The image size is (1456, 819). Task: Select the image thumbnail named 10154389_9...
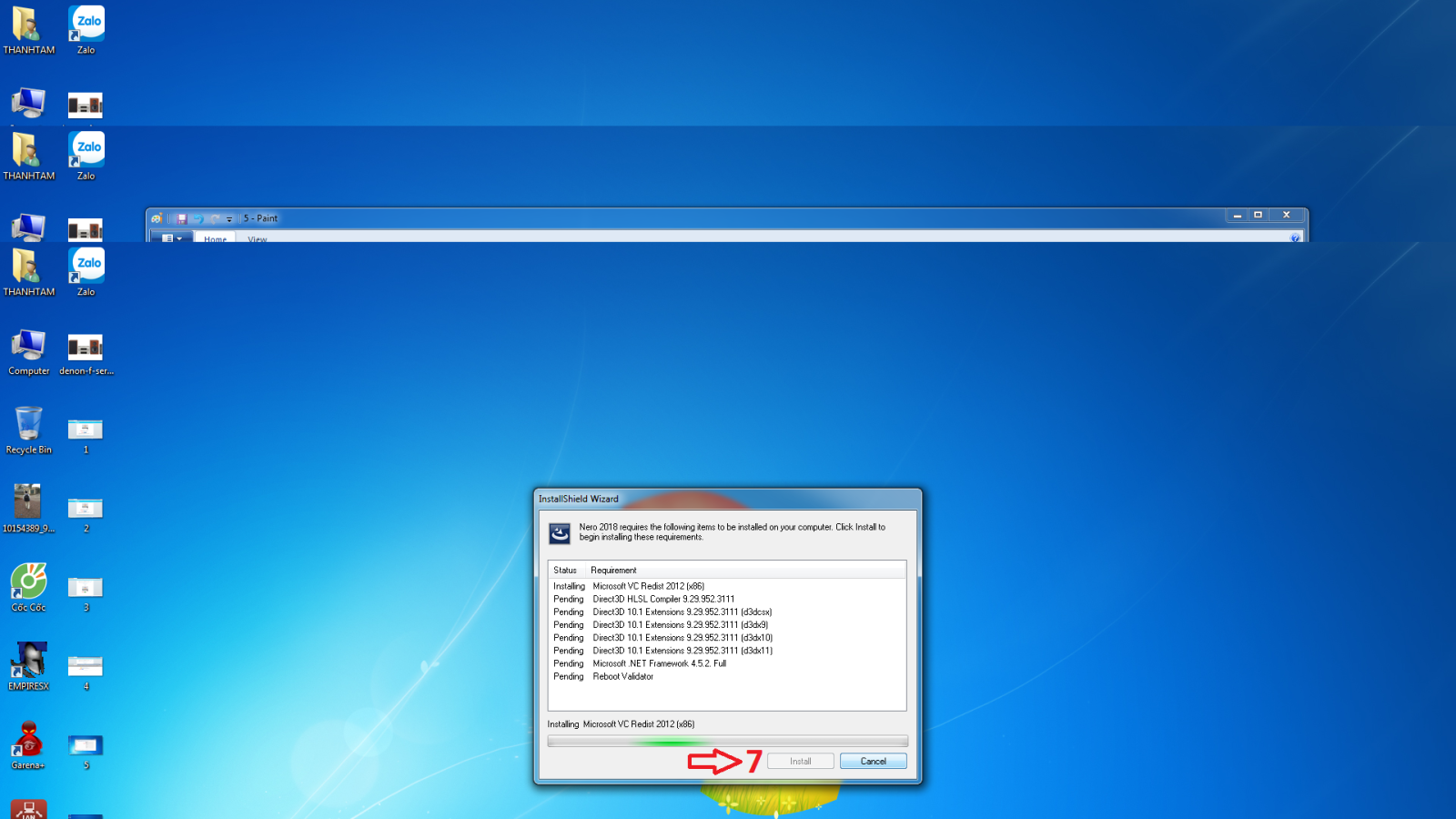(x=28, y=506)
